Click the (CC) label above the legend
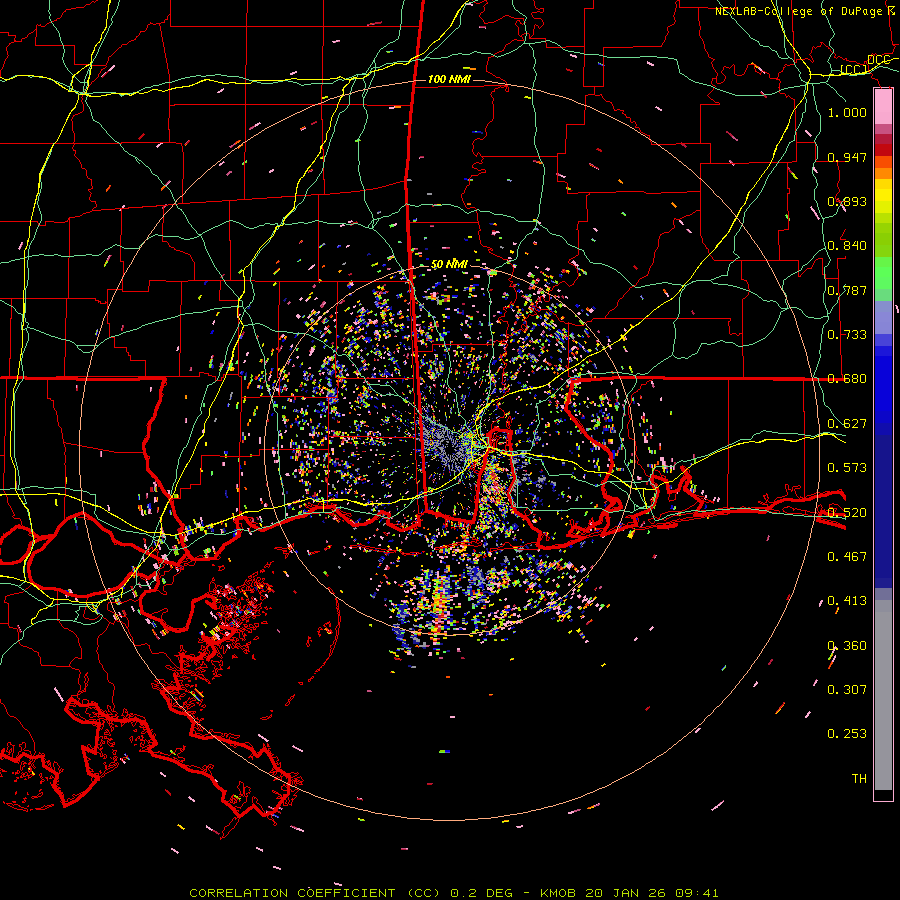 (854, 70)
